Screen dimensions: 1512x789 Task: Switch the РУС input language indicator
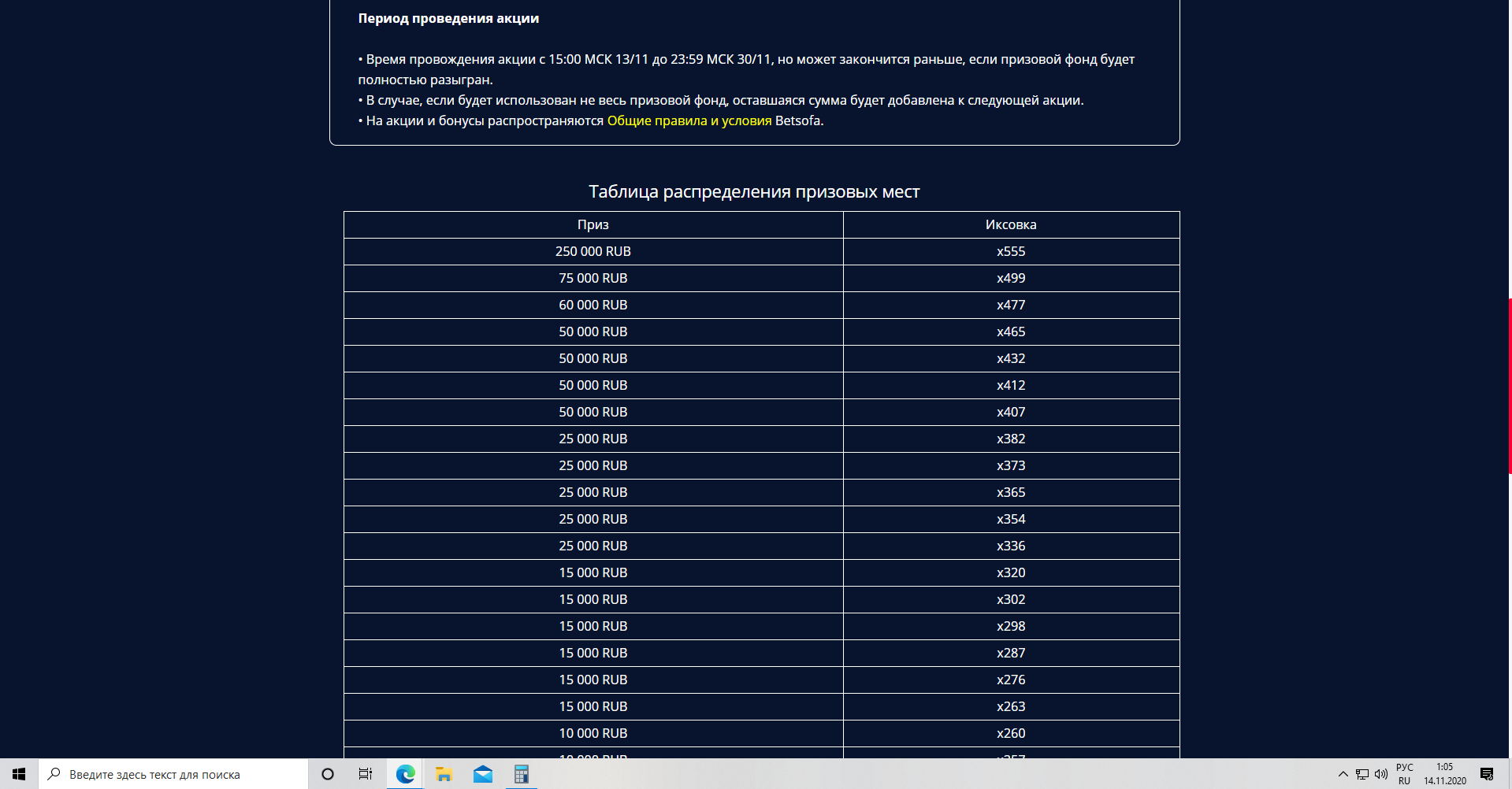(x=1405, y=774)
